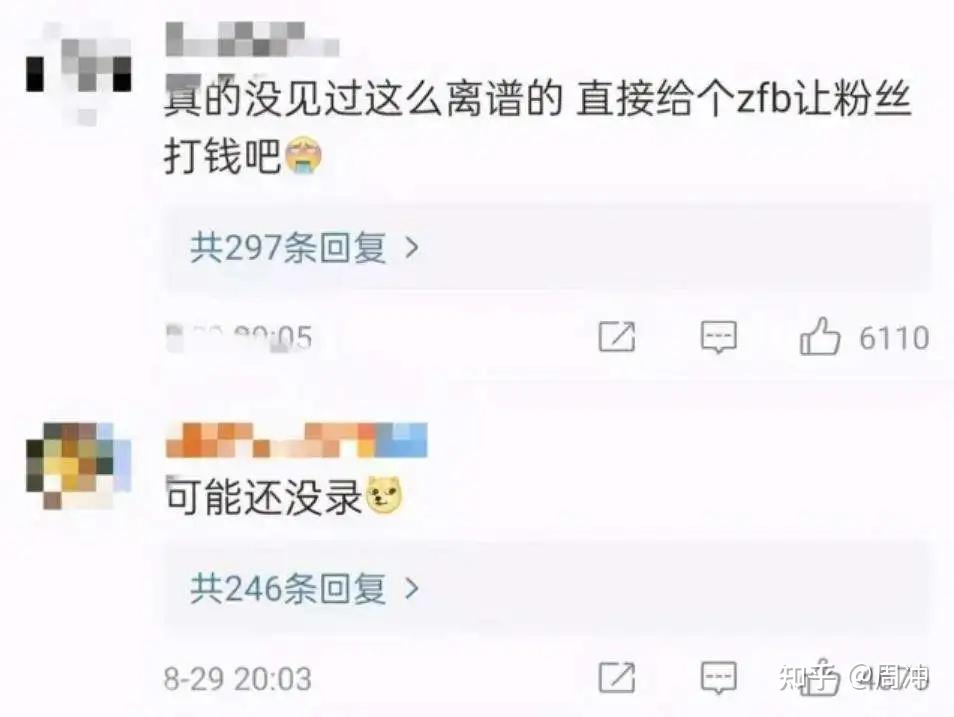This screenshot has height=717, width=954.
Task: Open the second commenter's colorful avatar
Action: (x=79, y=466)
